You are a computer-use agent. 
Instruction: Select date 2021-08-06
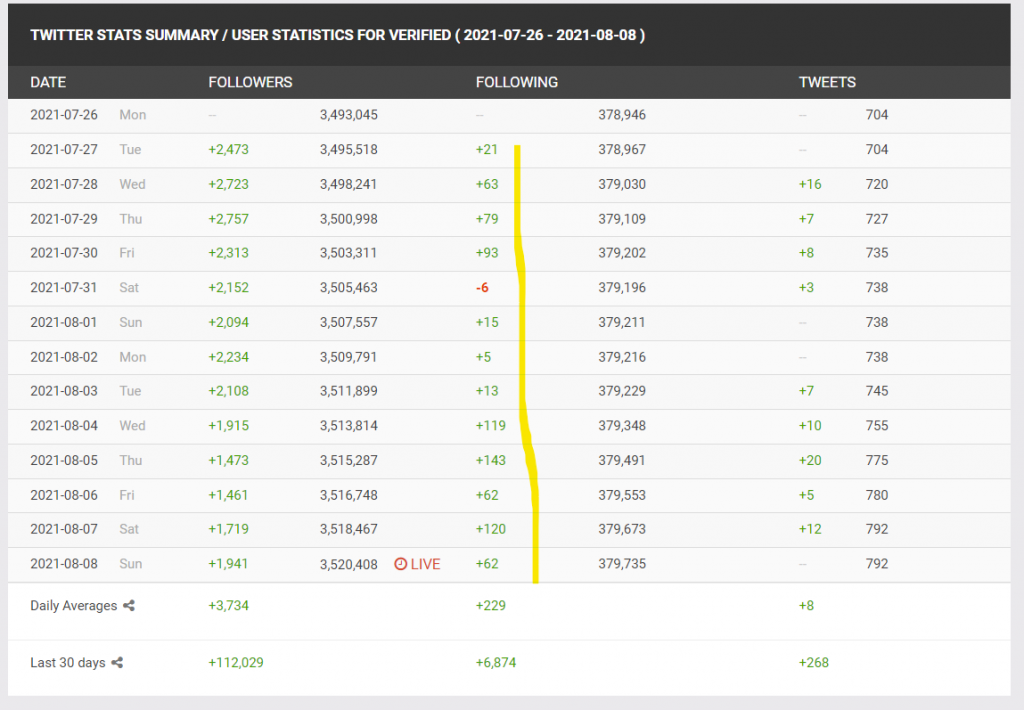click(x=63, y=495)
